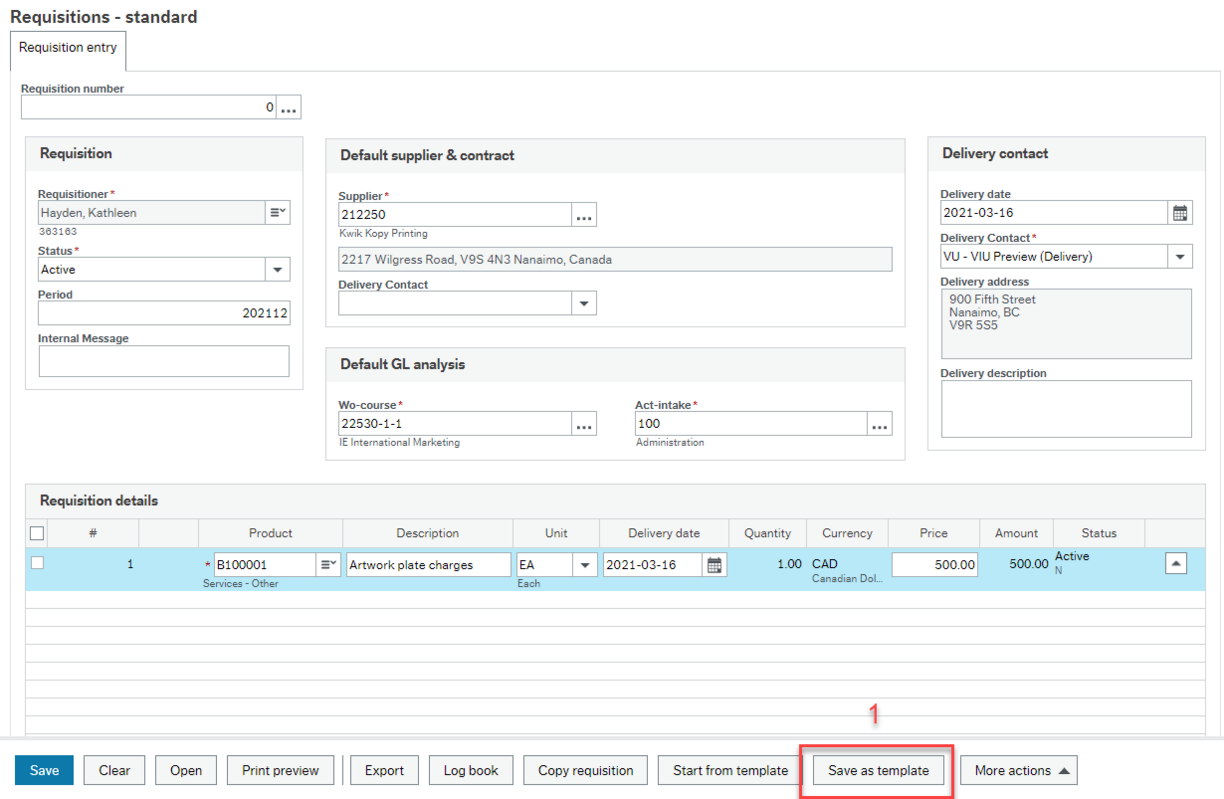
Task: Open the Wo-course lookup ellipsis
Action: click(583, 423)
